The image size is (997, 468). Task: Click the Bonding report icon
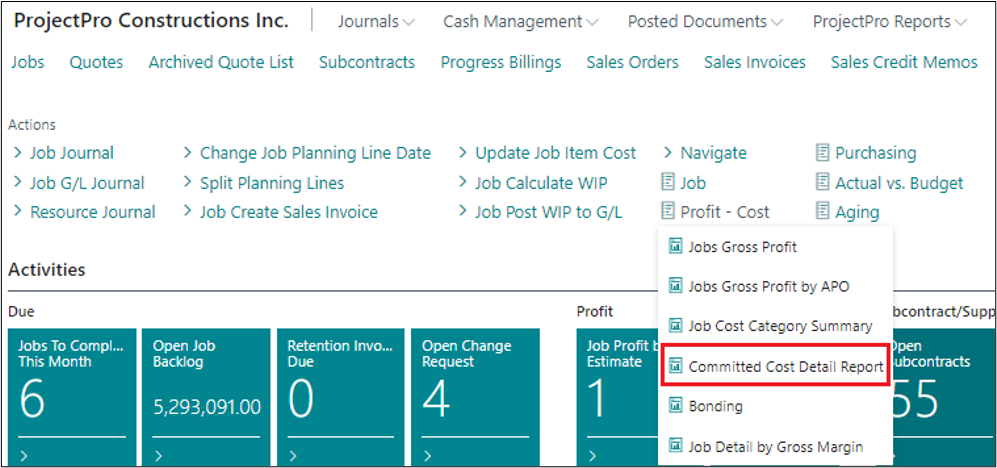point(675,407)
